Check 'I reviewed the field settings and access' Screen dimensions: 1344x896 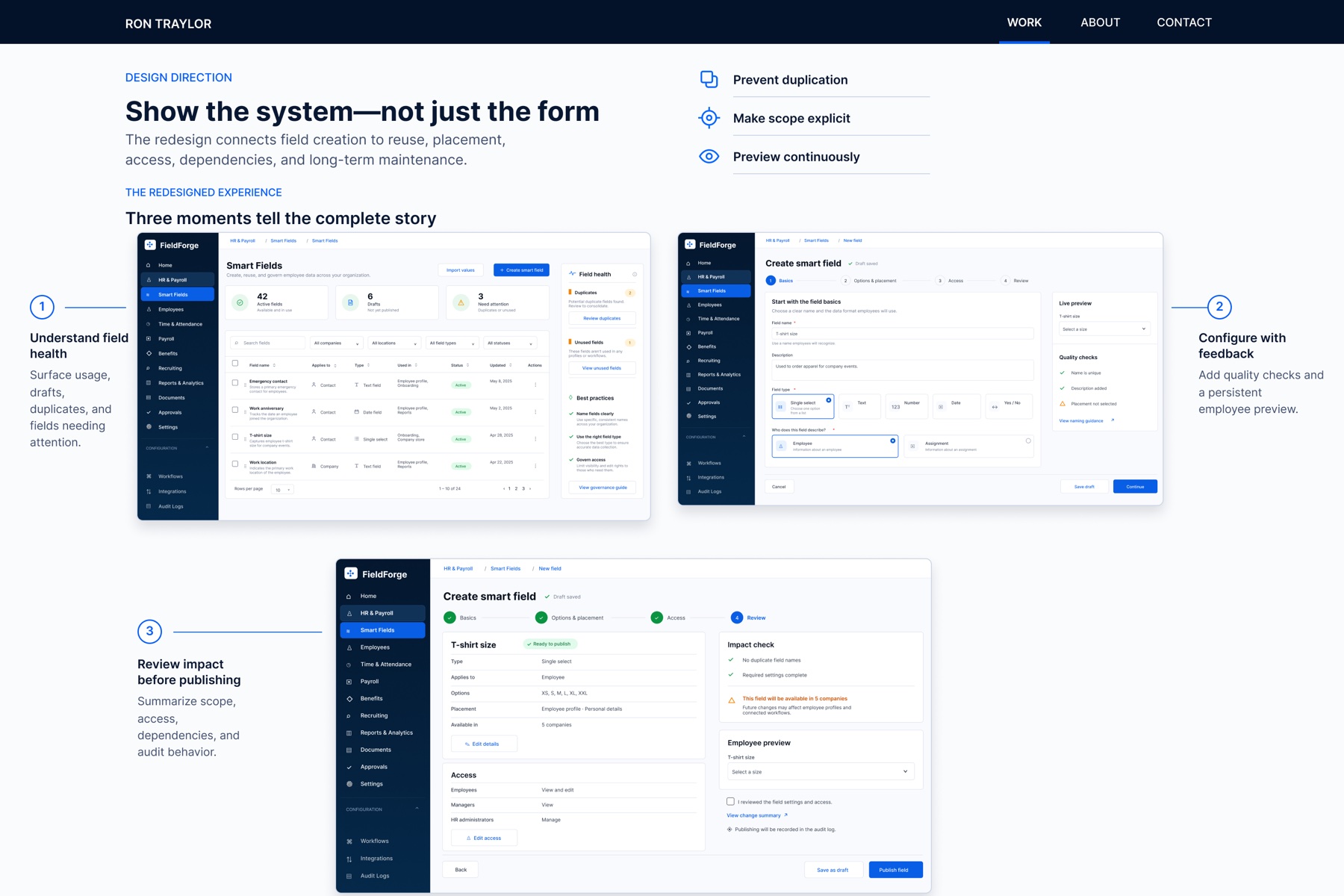[730, 801]
